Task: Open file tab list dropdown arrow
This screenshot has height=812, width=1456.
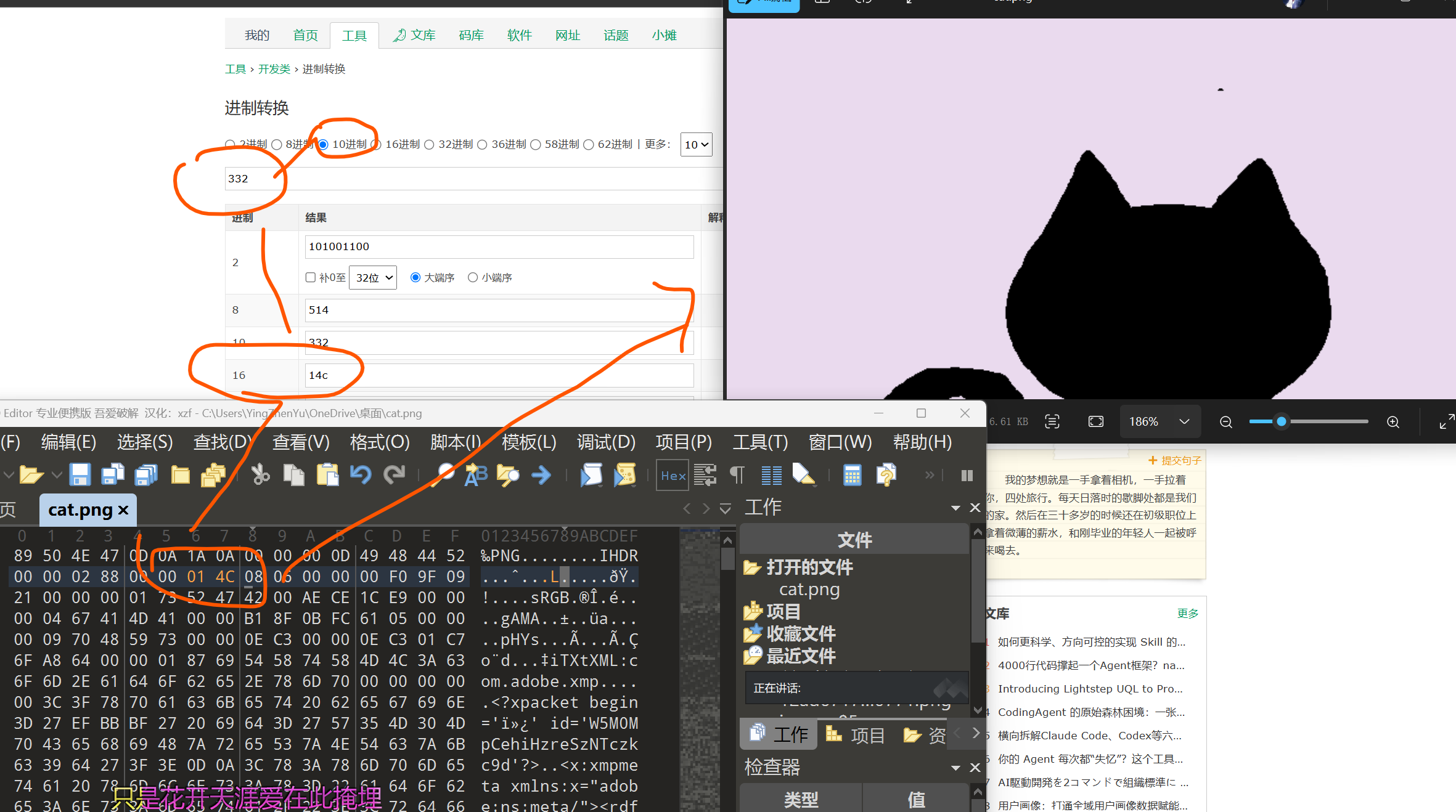Action: [726, 509]
